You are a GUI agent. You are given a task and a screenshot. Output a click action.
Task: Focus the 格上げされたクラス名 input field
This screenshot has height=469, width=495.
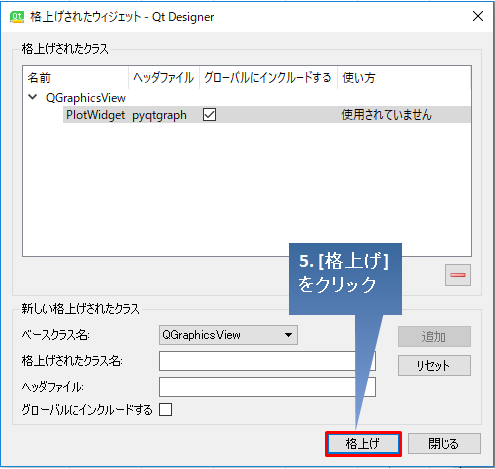point(267,361)
